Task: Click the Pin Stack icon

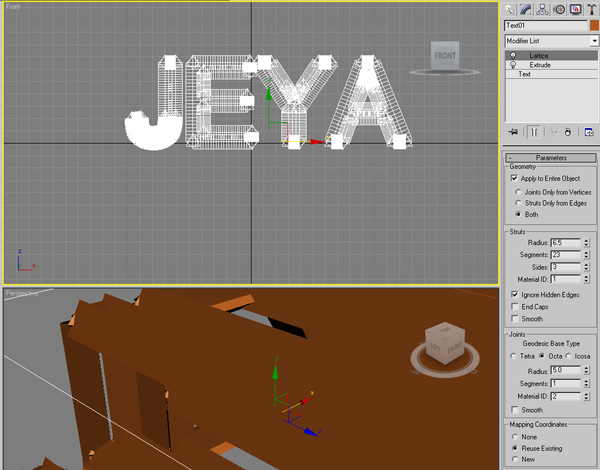Action: tap(514, 132)
